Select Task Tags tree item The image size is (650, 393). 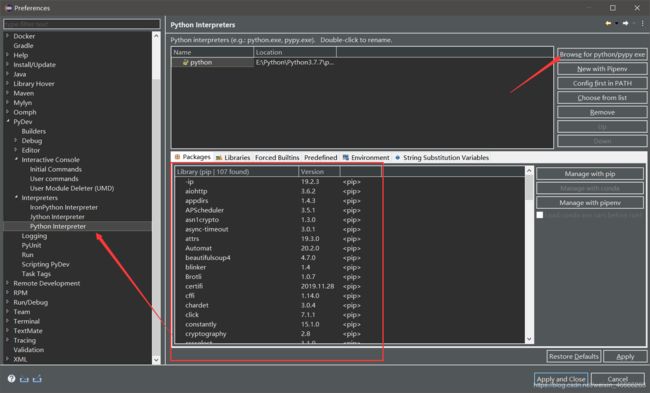click(36, 274)
